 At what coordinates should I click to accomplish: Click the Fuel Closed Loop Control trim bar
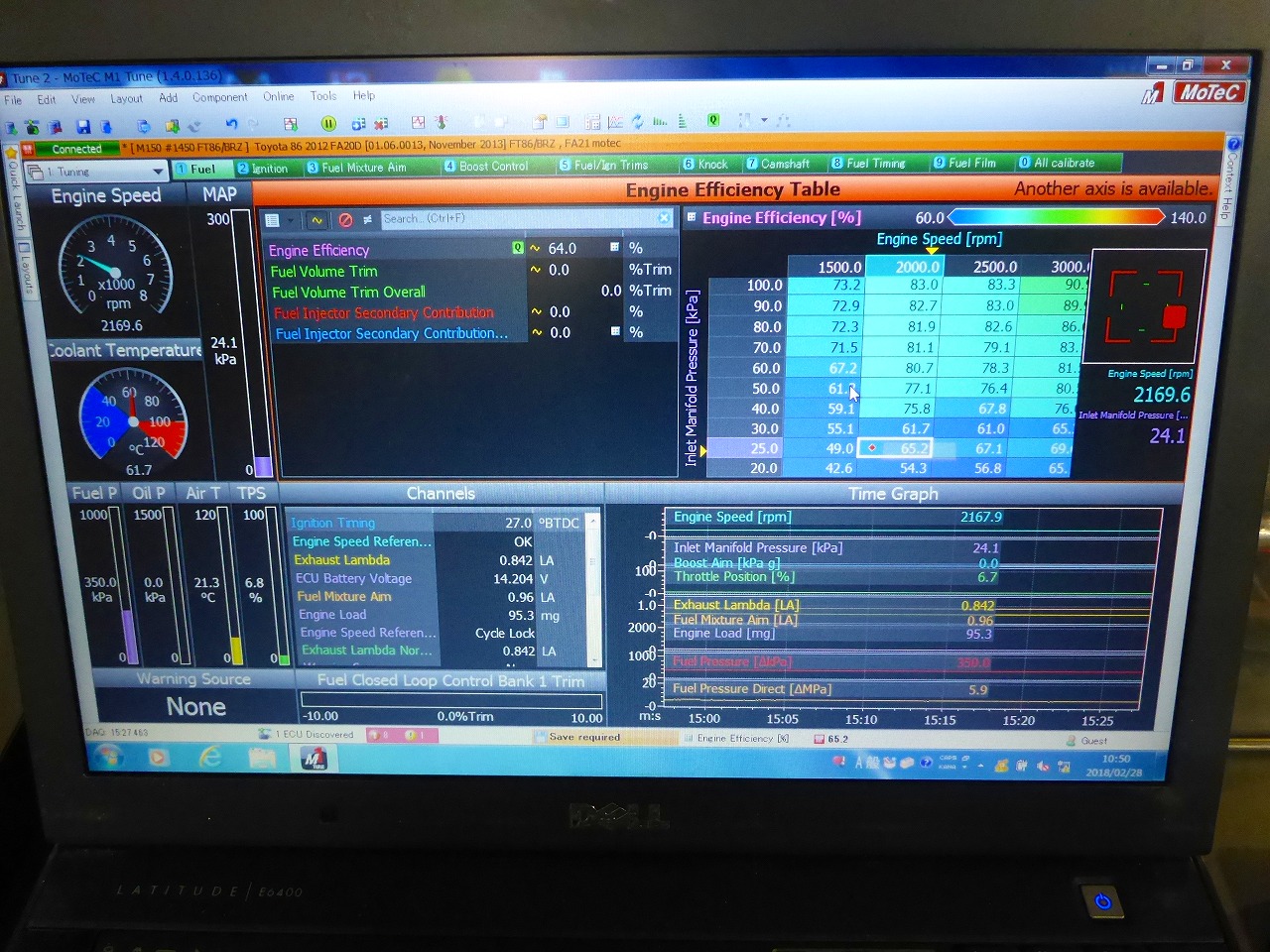tap(451, 699)
